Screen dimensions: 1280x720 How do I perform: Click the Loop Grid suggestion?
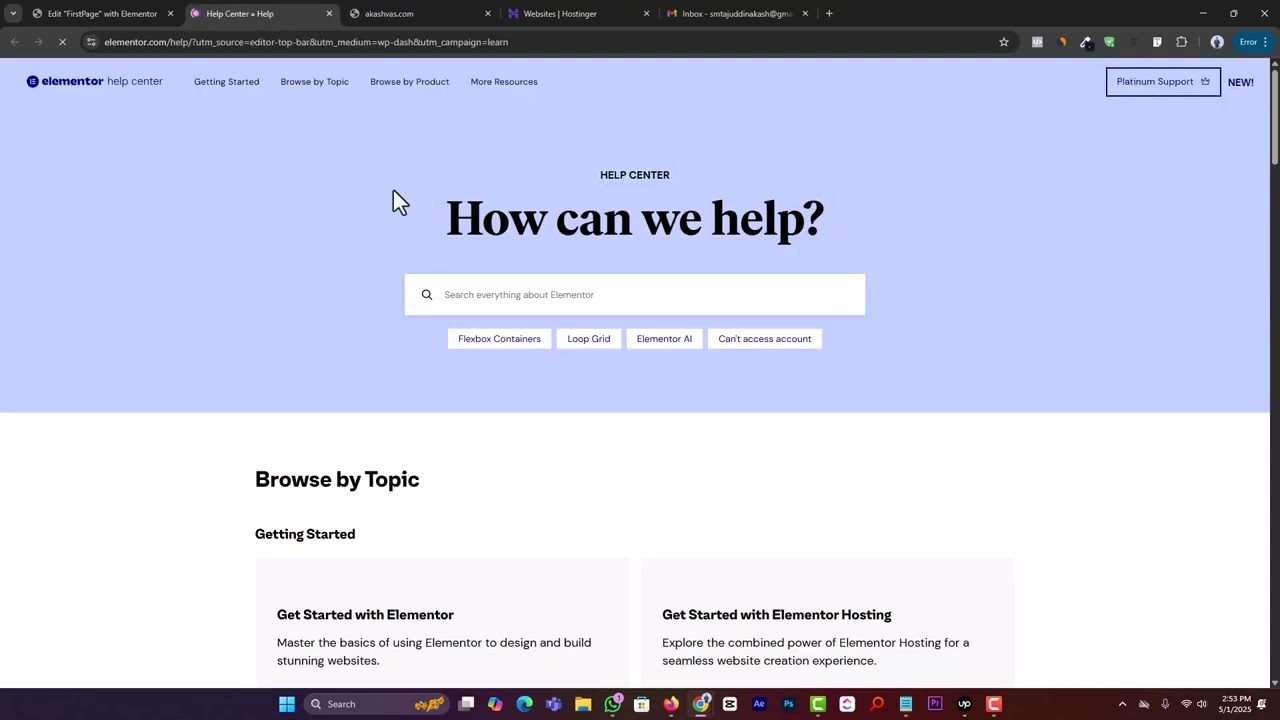point(588,339)
